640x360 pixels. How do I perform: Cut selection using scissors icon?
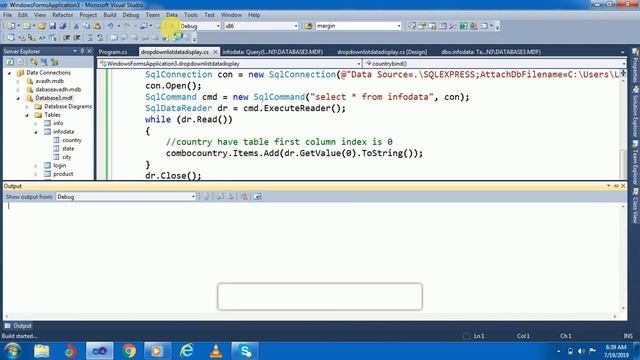(x=76, y=26)
